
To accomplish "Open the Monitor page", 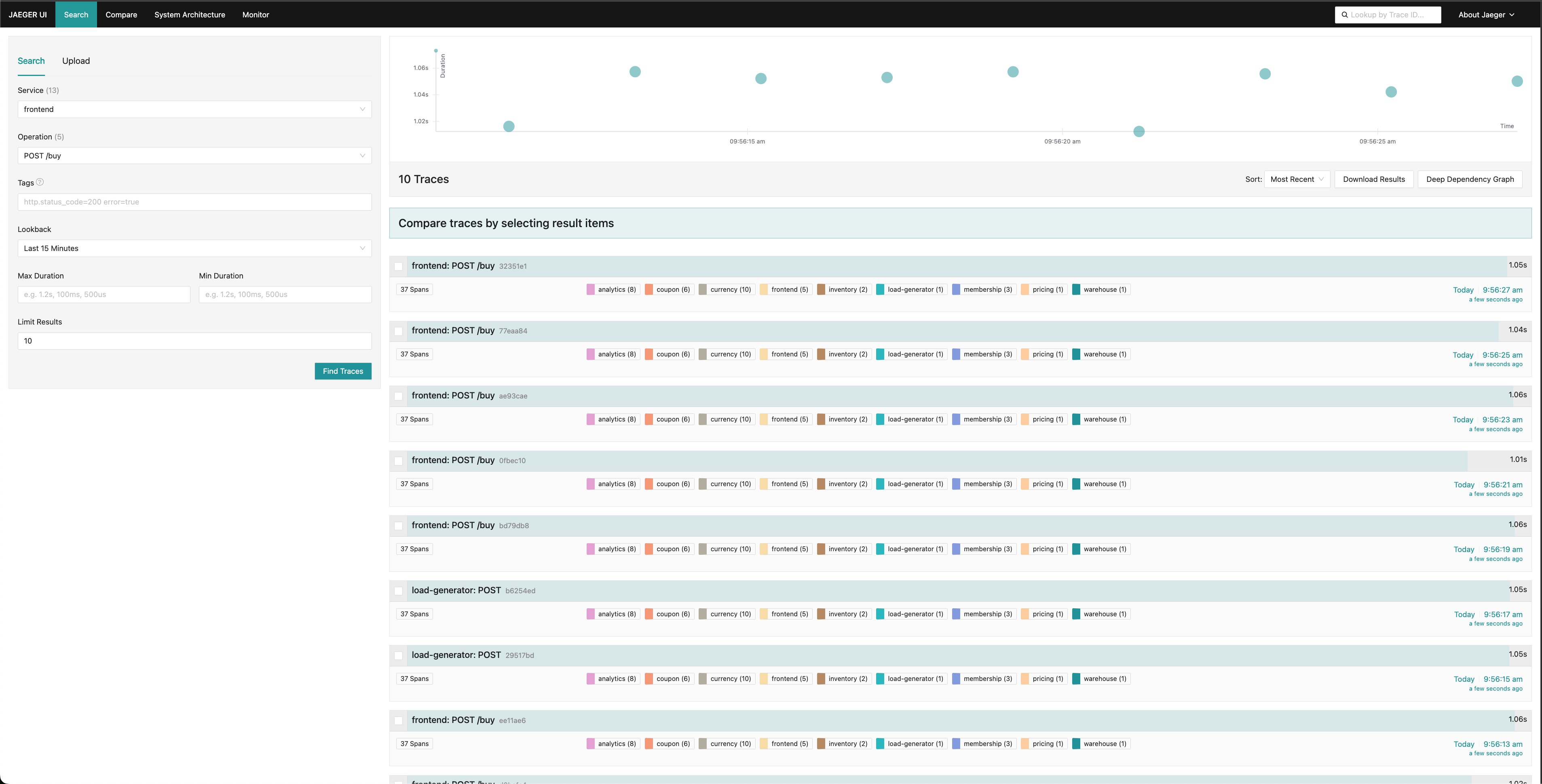I will [x=256, y=15].
